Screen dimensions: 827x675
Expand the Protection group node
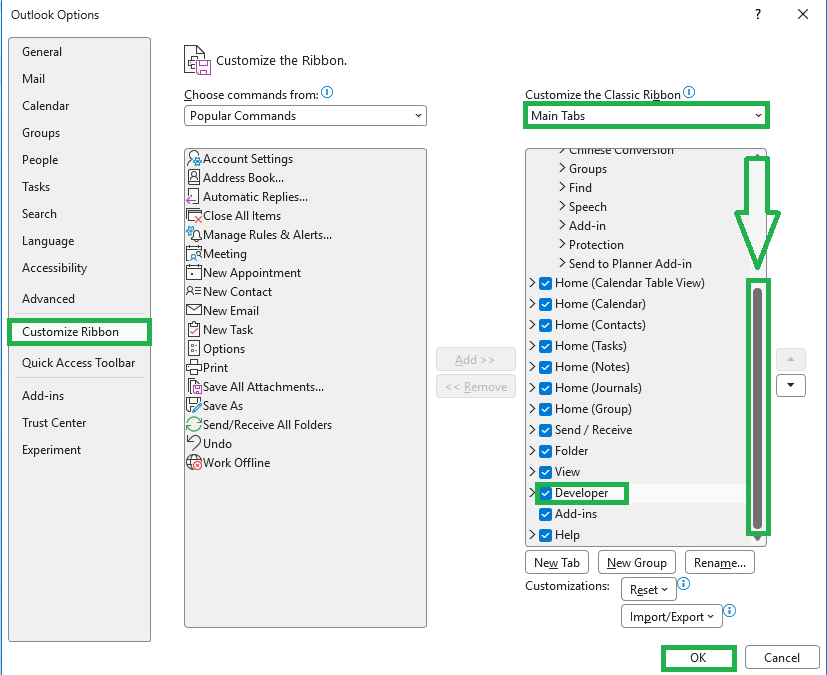coord(562,244)
